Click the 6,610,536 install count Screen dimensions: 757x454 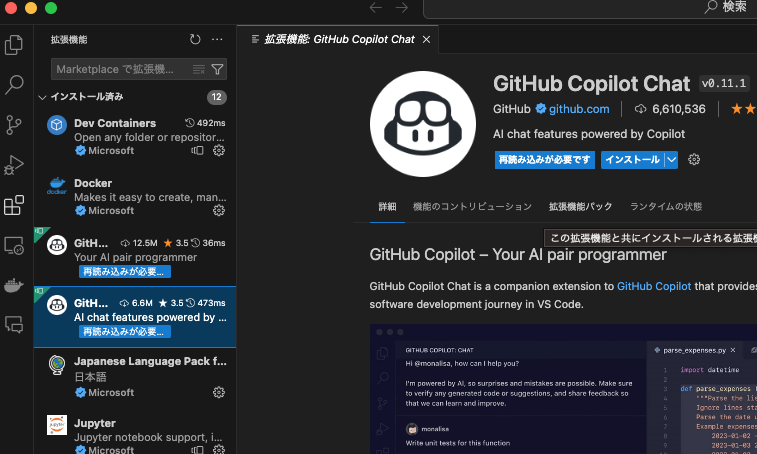pyautogui.click(x=678, y=109)
